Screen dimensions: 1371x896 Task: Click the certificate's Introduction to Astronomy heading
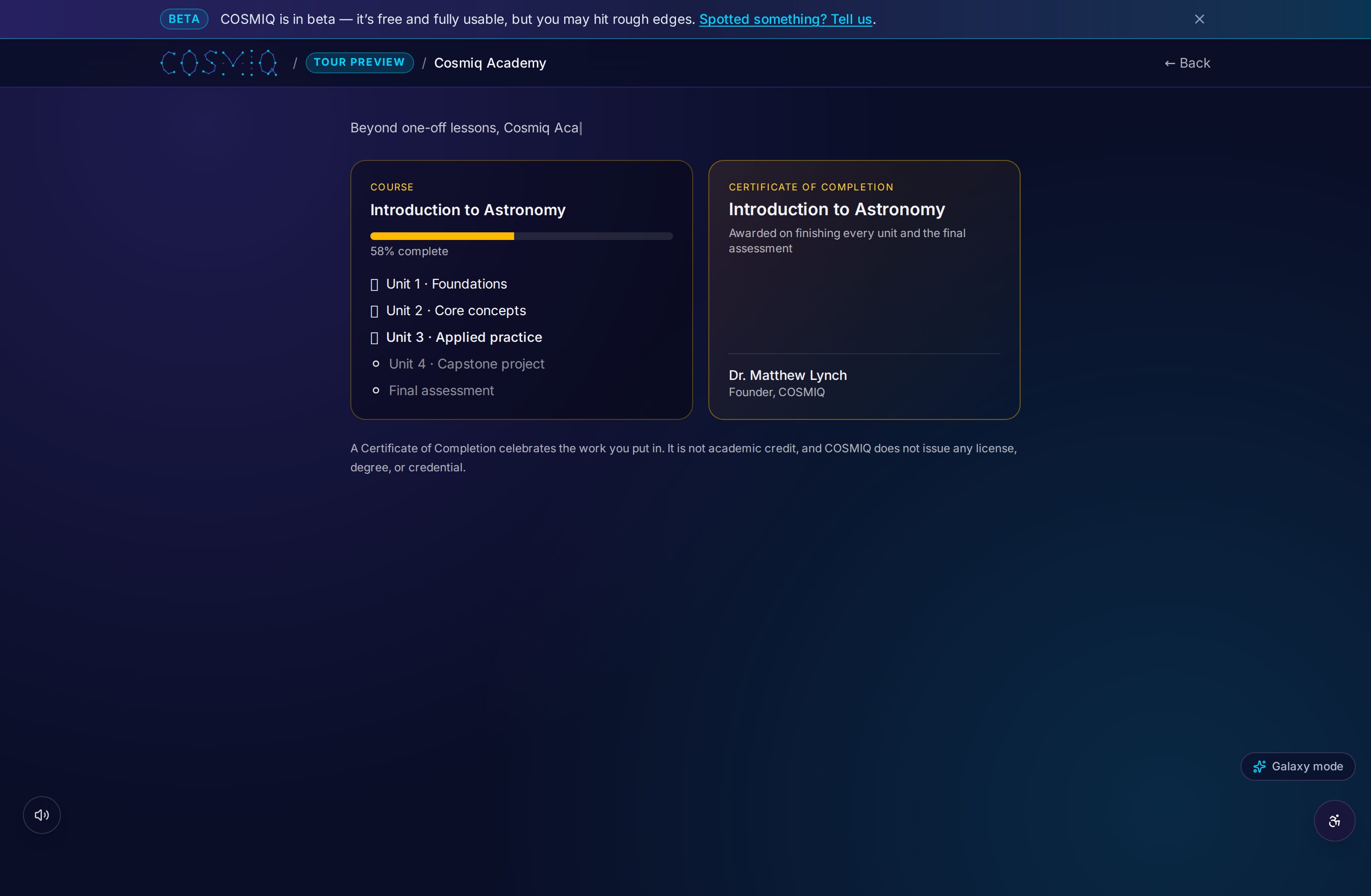(836, 209)
